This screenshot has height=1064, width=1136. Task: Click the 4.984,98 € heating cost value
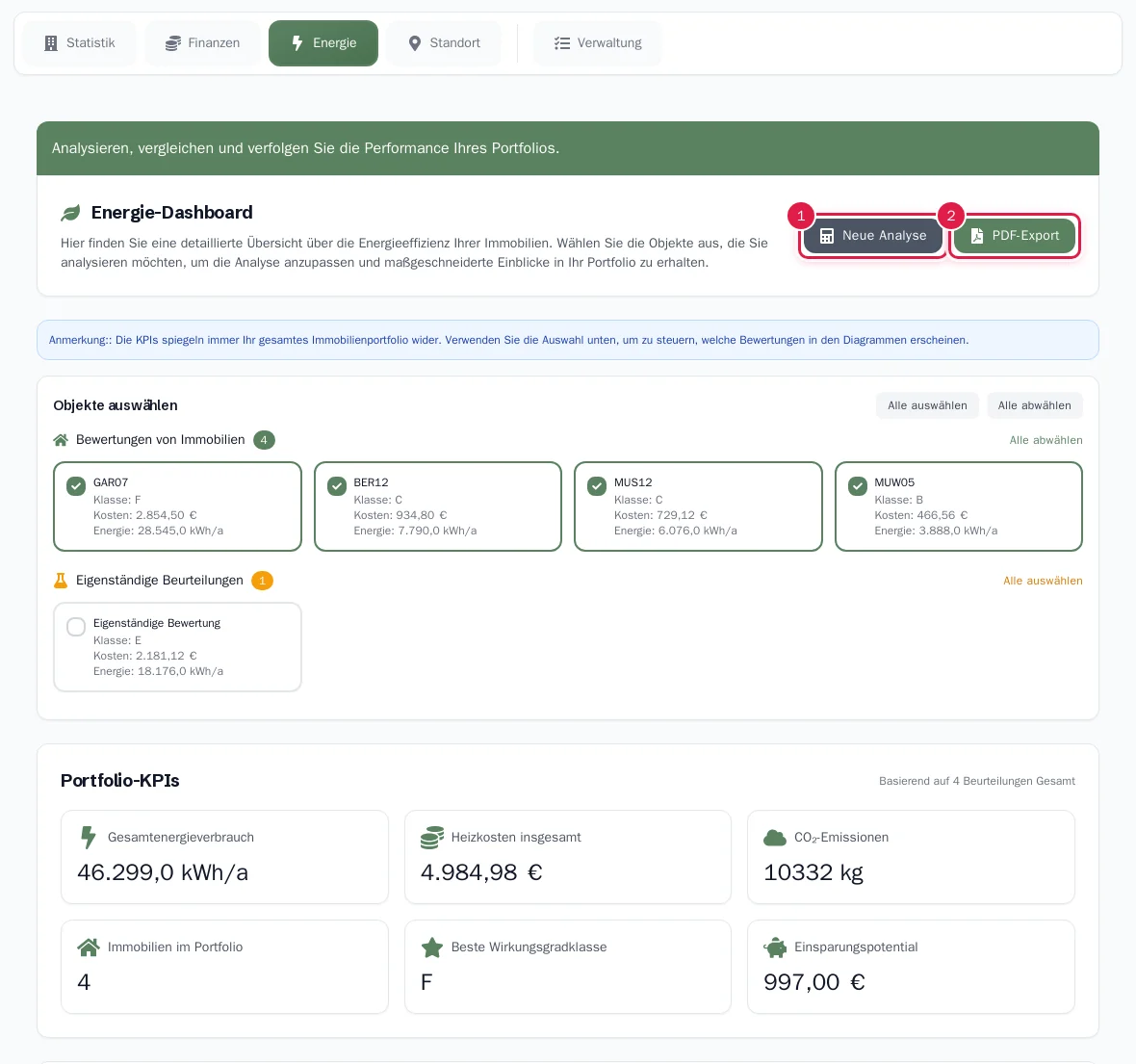point(481,872)
